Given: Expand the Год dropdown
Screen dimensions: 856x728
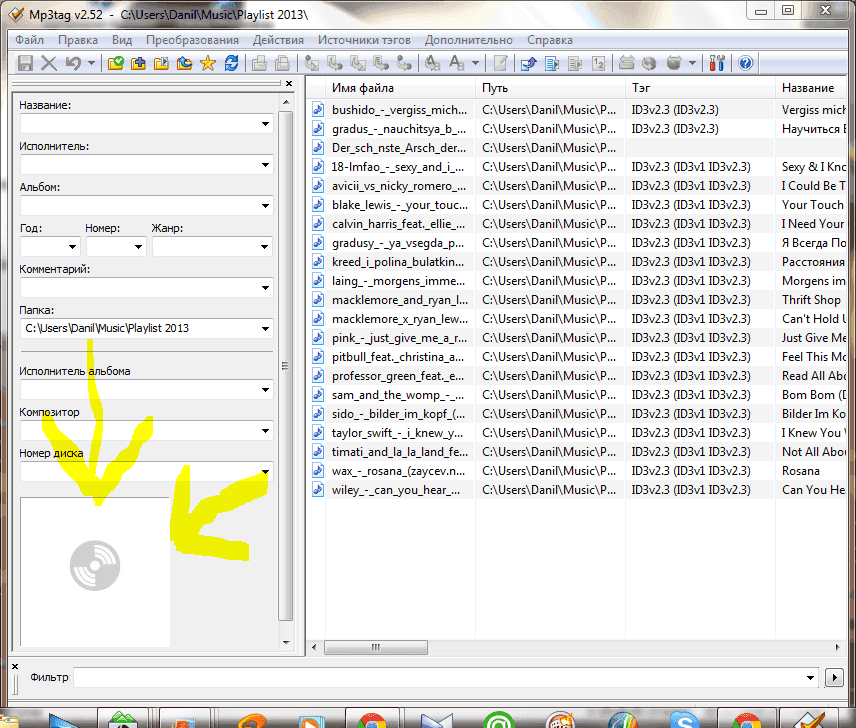Looking at the screenshot, I should (x=73, y=247).
